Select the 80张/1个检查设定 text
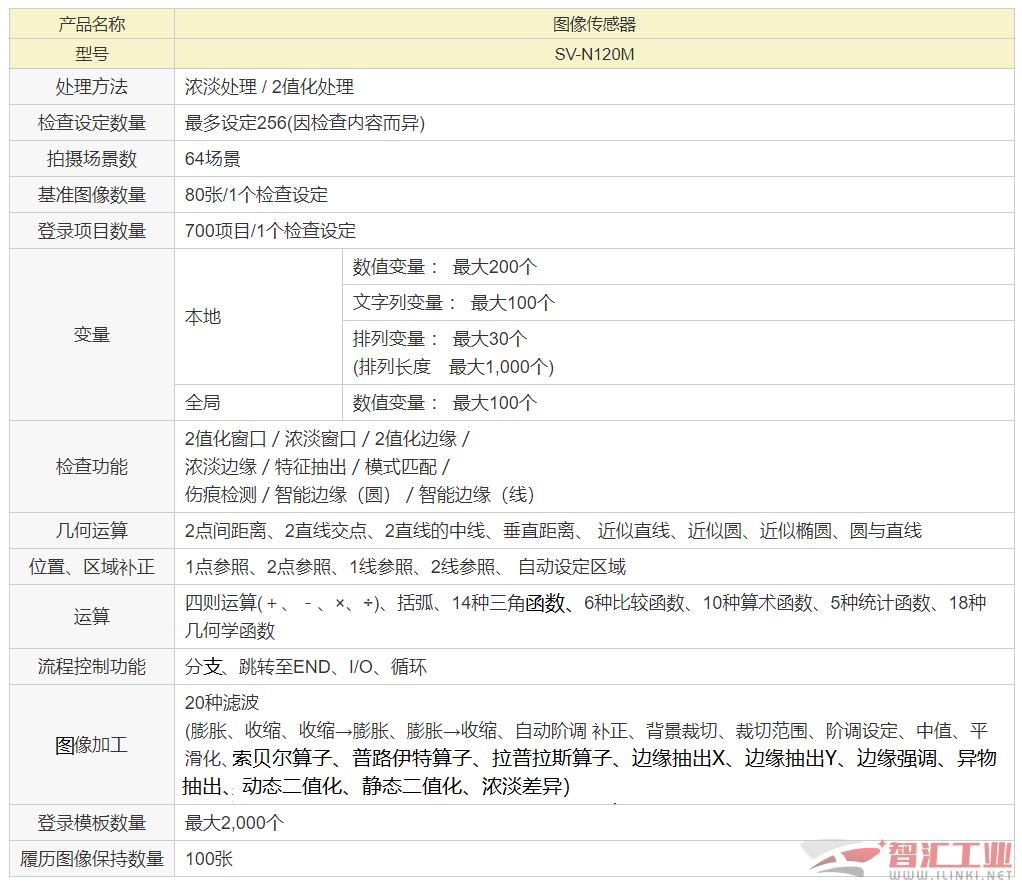The image size is (1022, 890). point(256,195)
